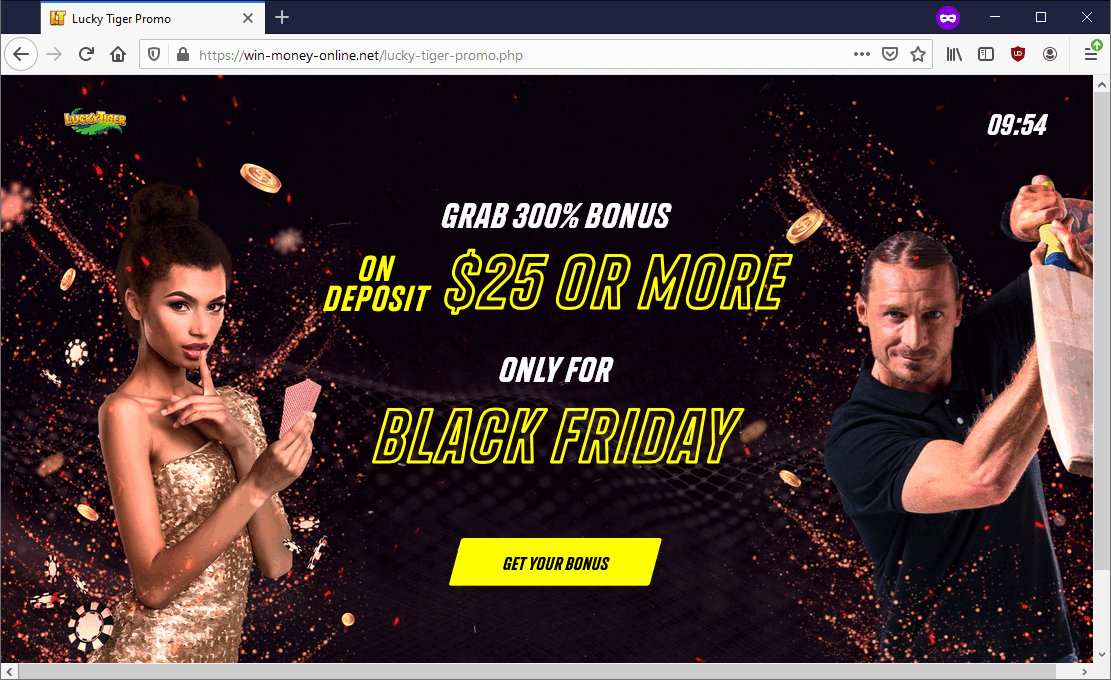Show site security padlock info
Image resolution: width=1111 pixels, height=680 pixels.
coord(183,55)
